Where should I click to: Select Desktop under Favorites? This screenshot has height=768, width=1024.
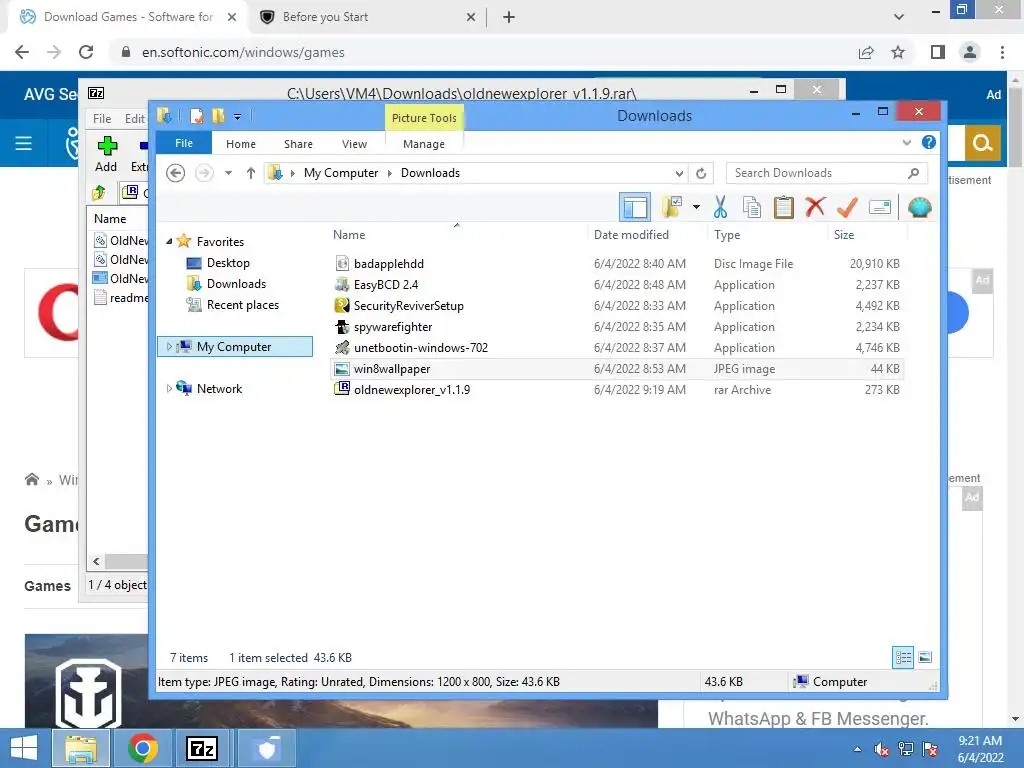pos(228,263)
